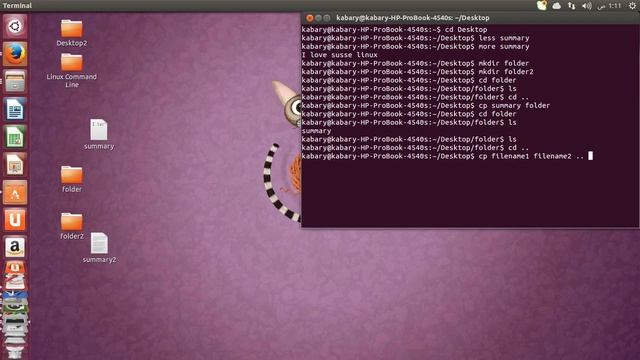The width and height of the screenshot is (640, 360).
Task: Click the 'cp filename1 filename2 ..' prompt line
Action: (x=443, y=156)
